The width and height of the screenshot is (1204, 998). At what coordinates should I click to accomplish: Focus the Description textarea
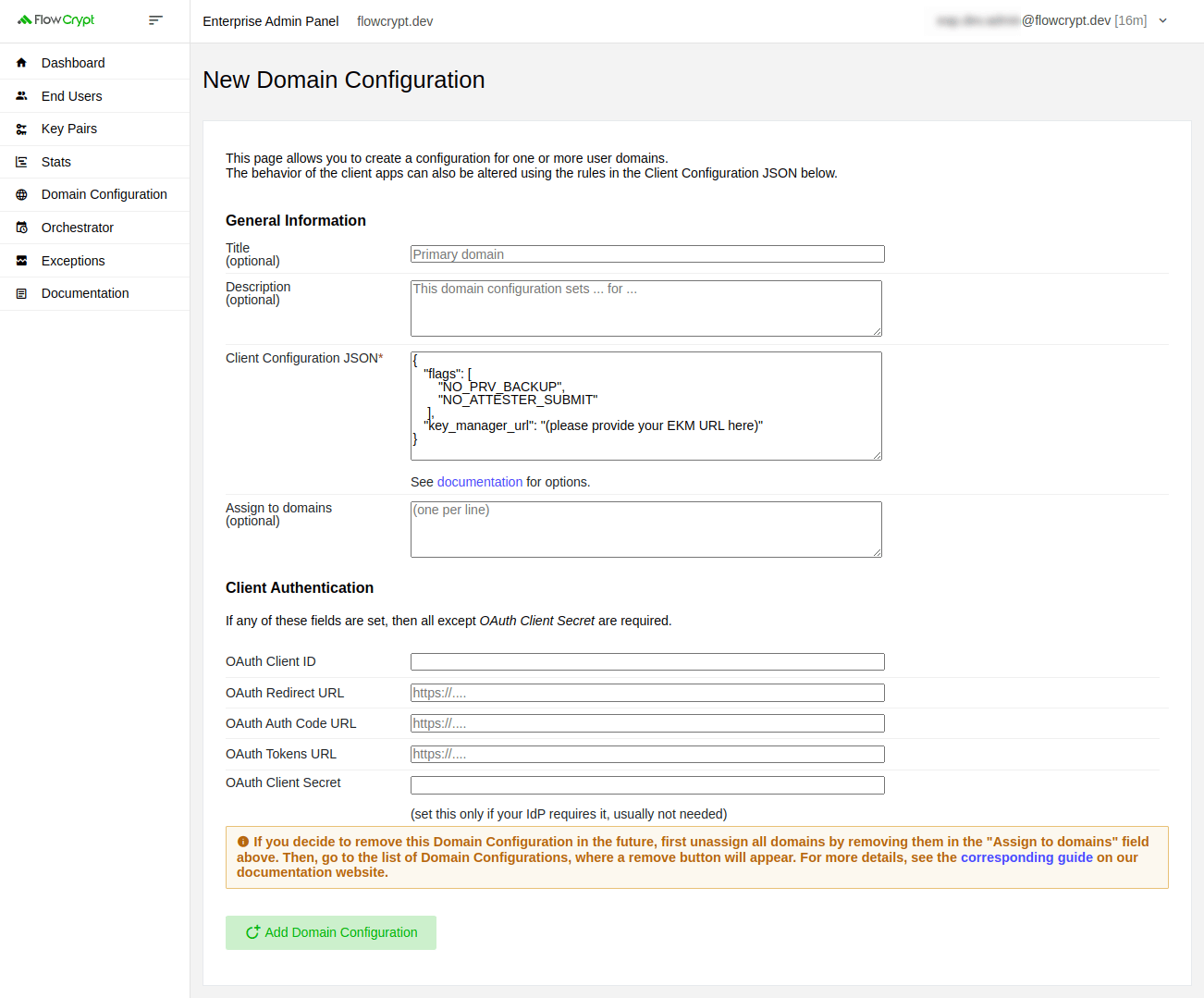click(x=646, y=308)
